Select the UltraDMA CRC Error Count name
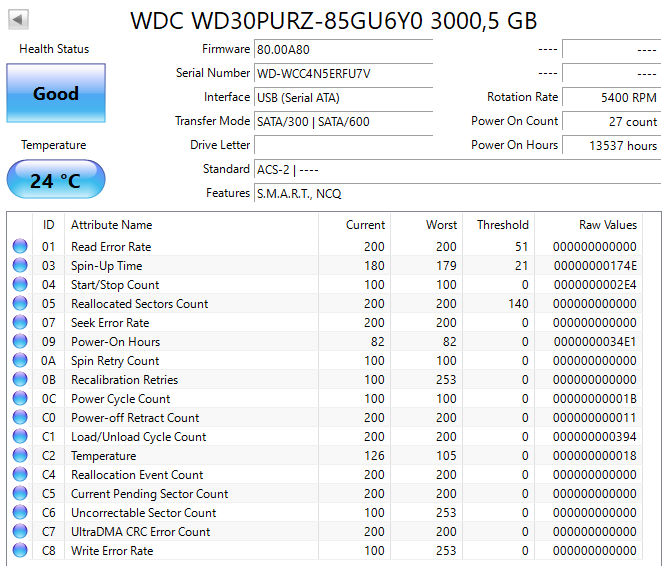The image size is (669, 566). click(x=141, y=532)
